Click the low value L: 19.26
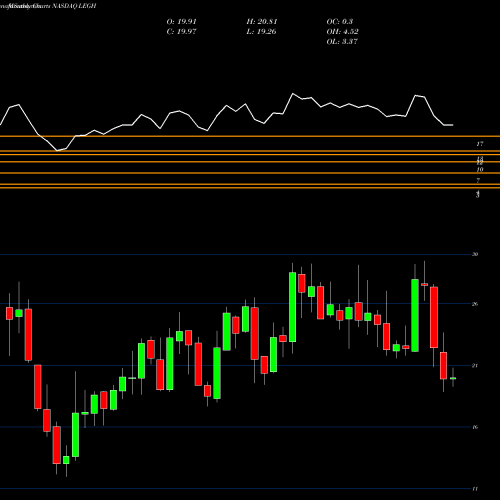 [x=261, y=32]
